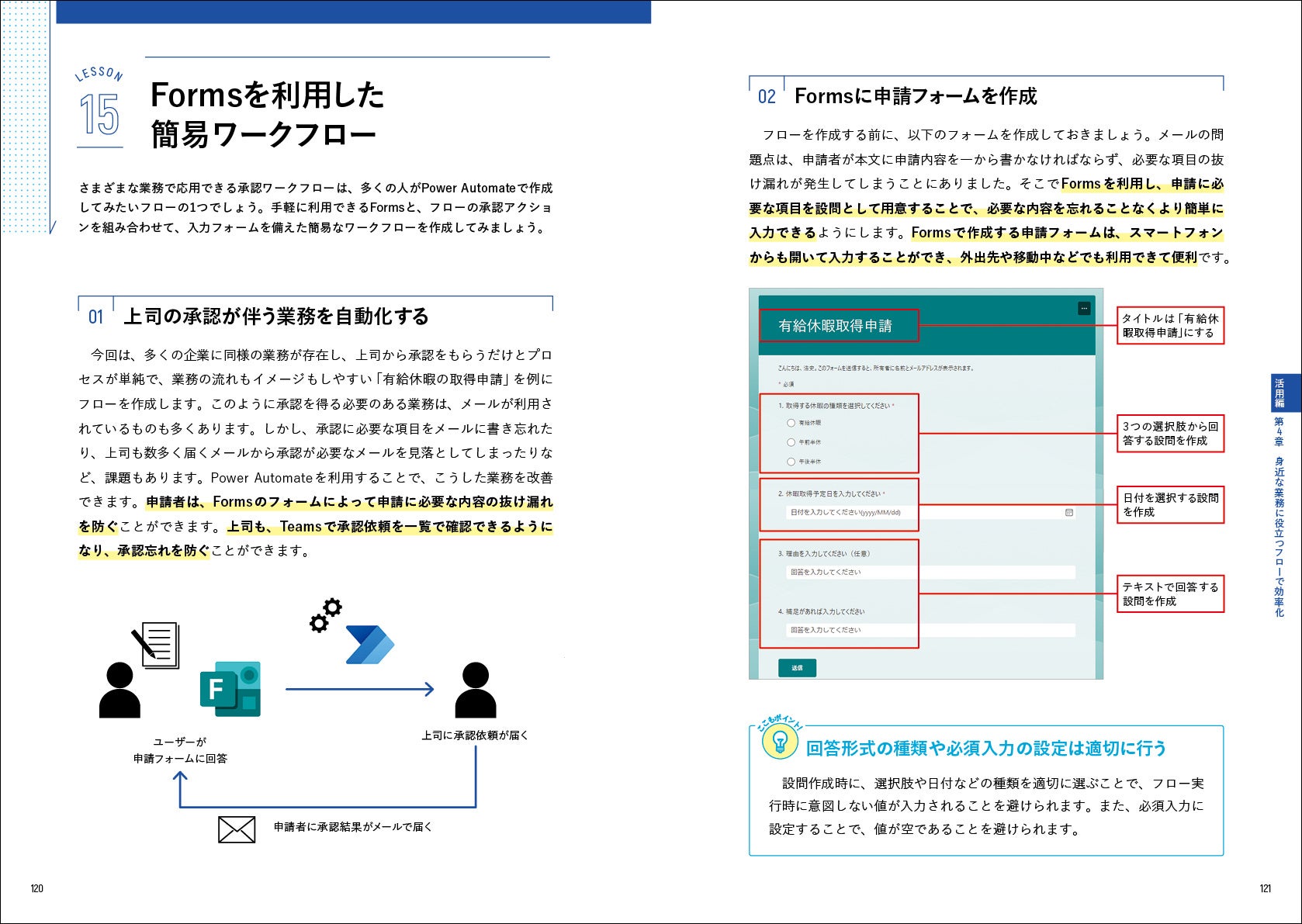The width and height of the screenshot is (1302, 924).
Task: Submit the form with the 送信 button
Action: (797, 668)
